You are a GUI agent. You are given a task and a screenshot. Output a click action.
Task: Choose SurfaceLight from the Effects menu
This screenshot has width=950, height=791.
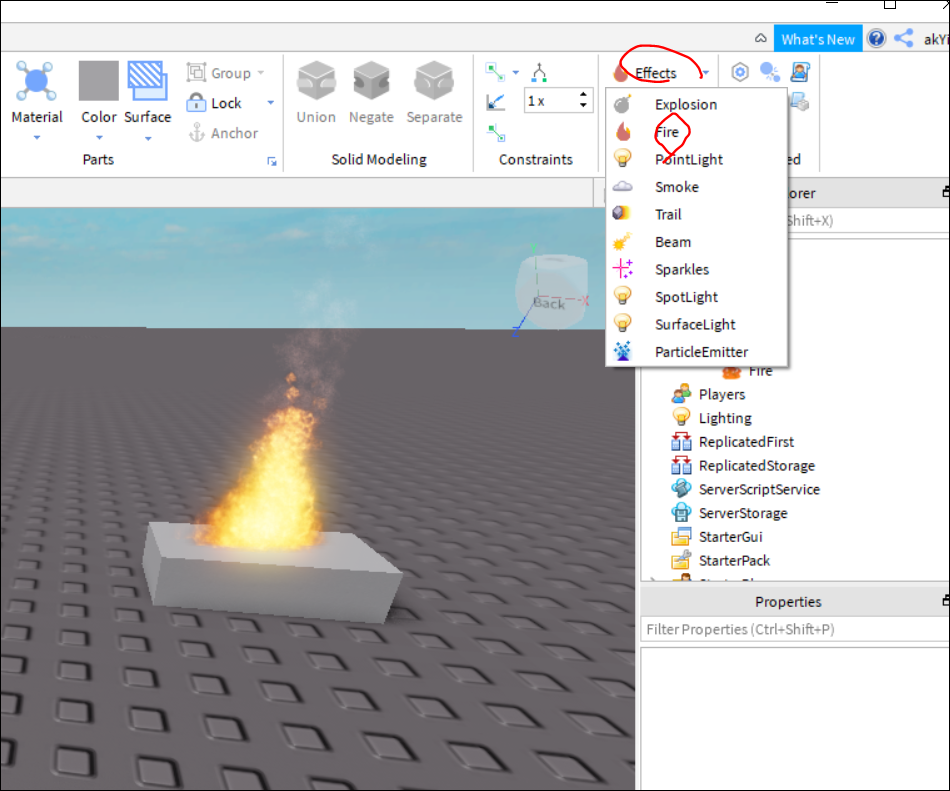tap(696, 324)
